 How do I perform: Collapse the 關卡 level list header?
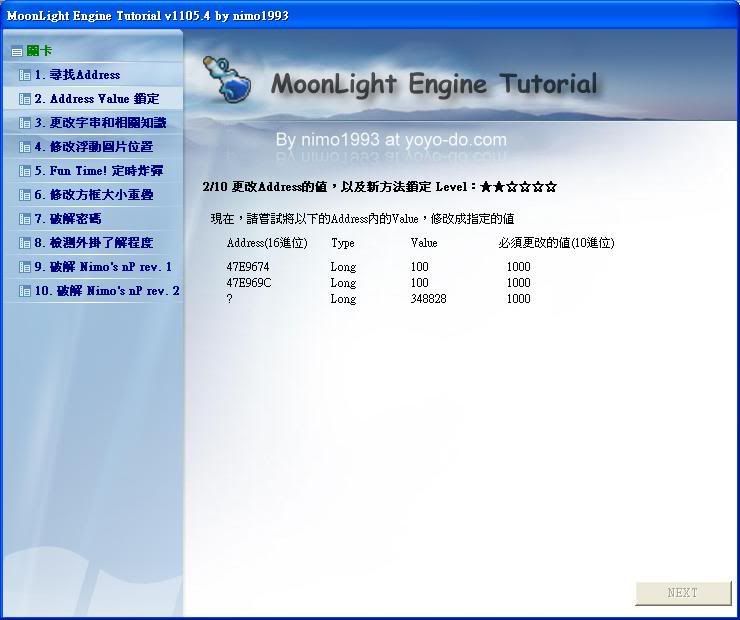(x=16, y=51)
